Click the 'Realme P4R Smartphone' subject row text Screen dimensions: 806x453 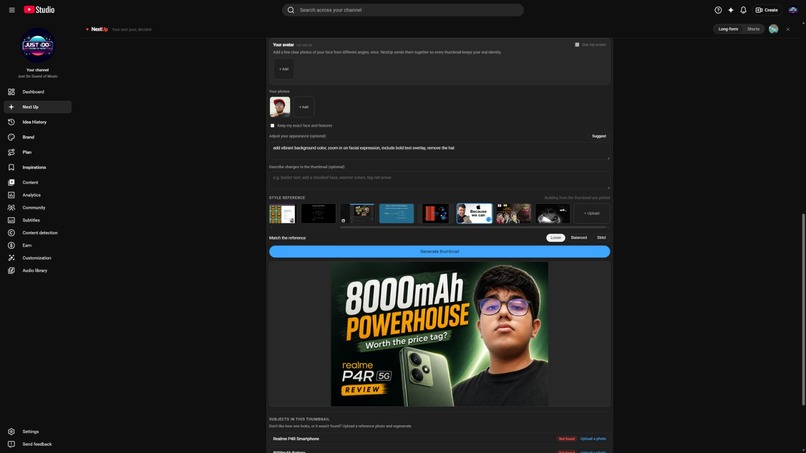[296, 439]
